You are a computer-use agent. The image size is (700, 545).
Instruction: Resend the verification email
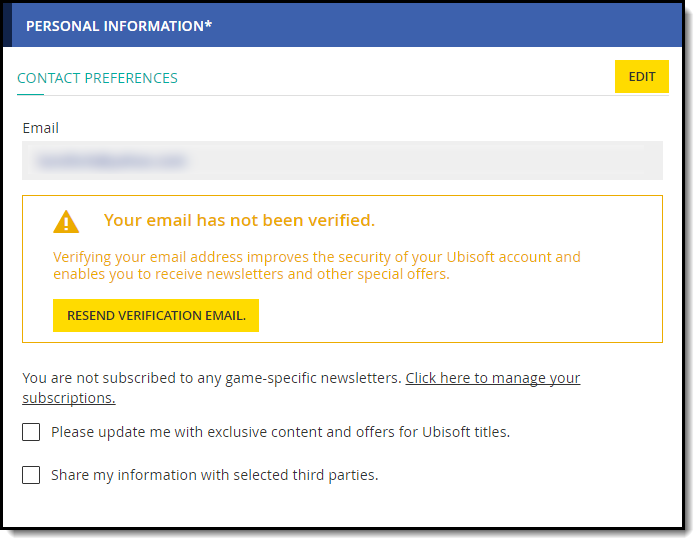[x=156, y=316]
